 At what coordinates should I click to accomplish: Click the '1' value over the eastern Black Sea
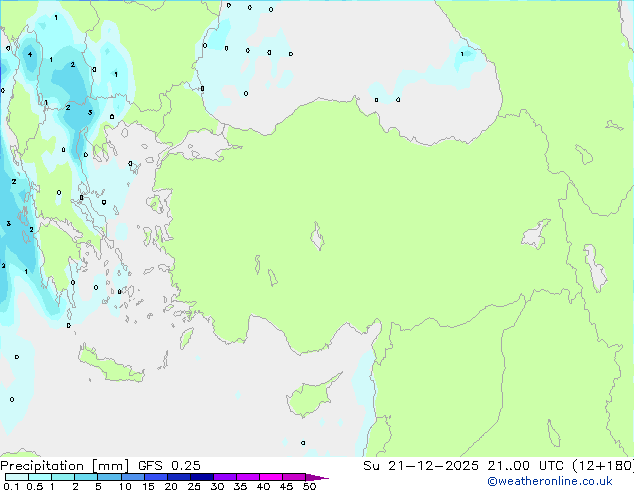461,54
